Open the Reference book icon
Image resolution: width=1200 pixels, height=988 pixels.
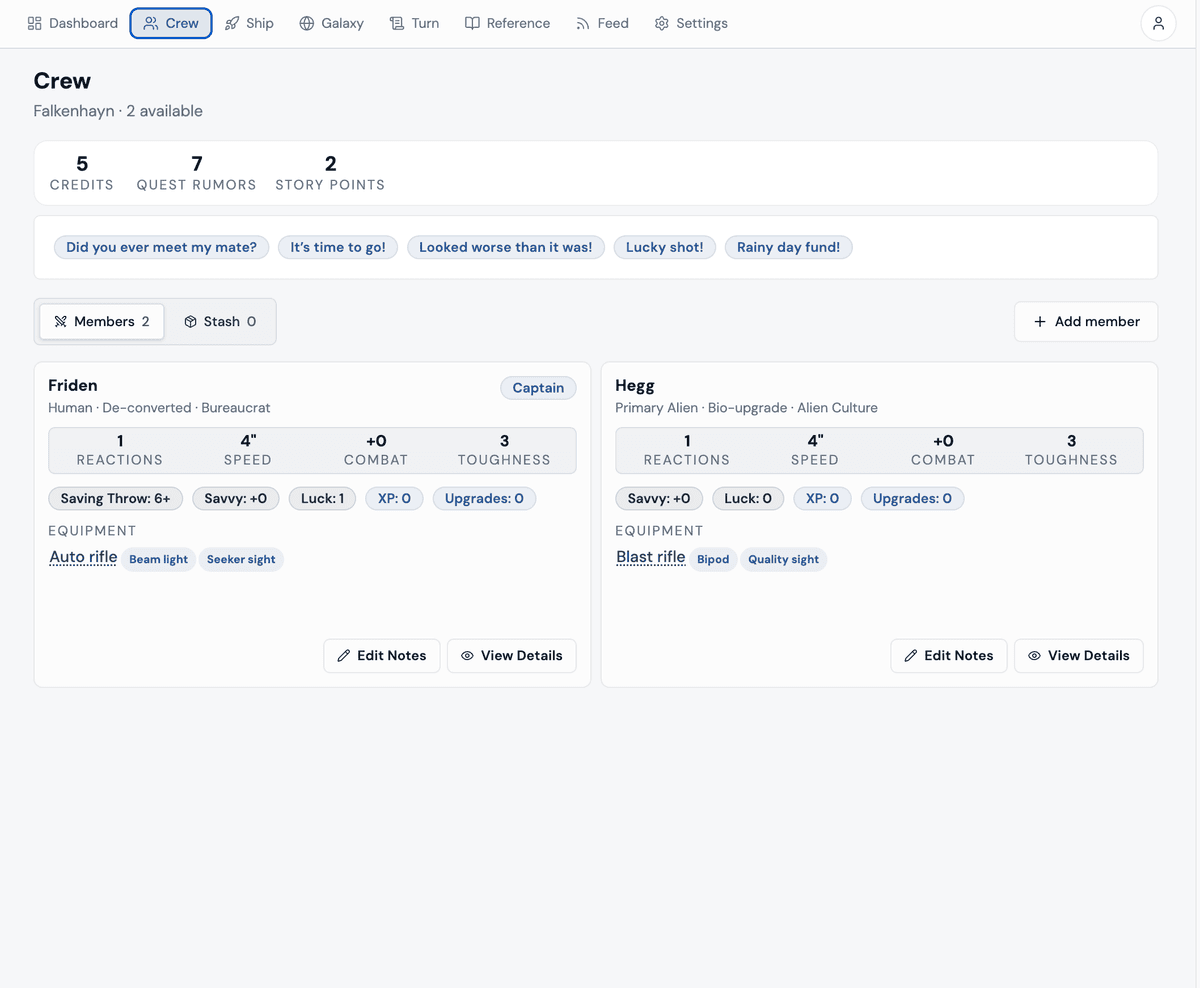pos(472,23)
